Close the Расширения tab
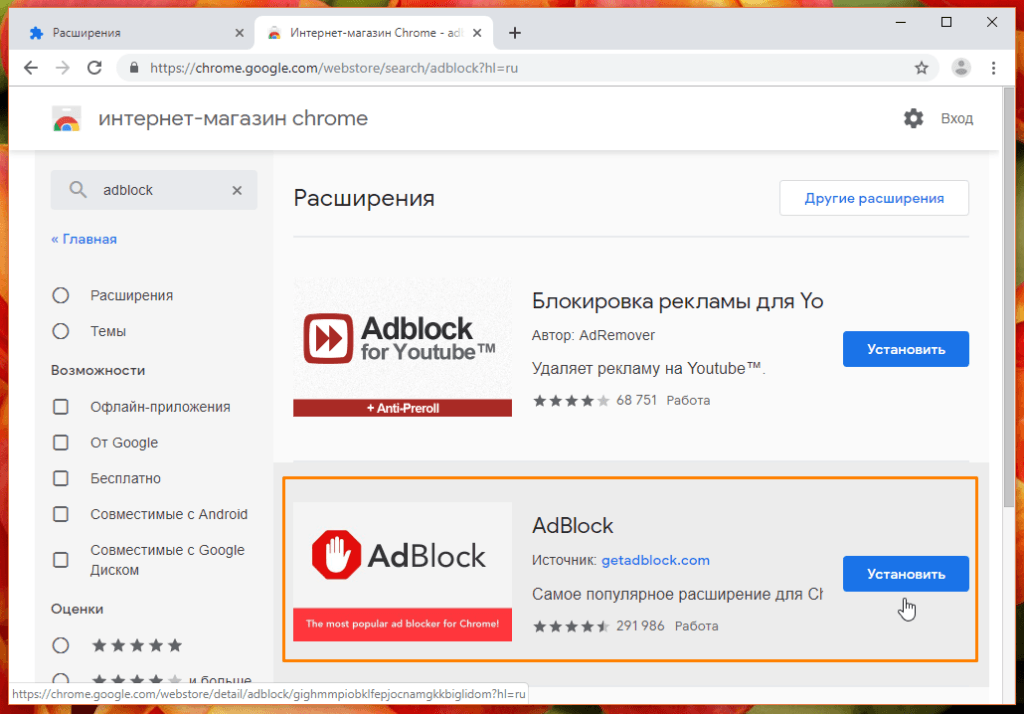Image resolution: width=1024 pixels, height=714 pixels. 240,33
